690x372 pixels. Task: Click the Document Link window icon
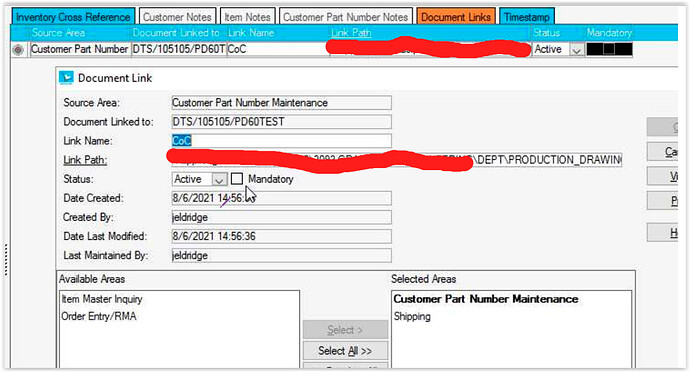[x=66, y=77]
